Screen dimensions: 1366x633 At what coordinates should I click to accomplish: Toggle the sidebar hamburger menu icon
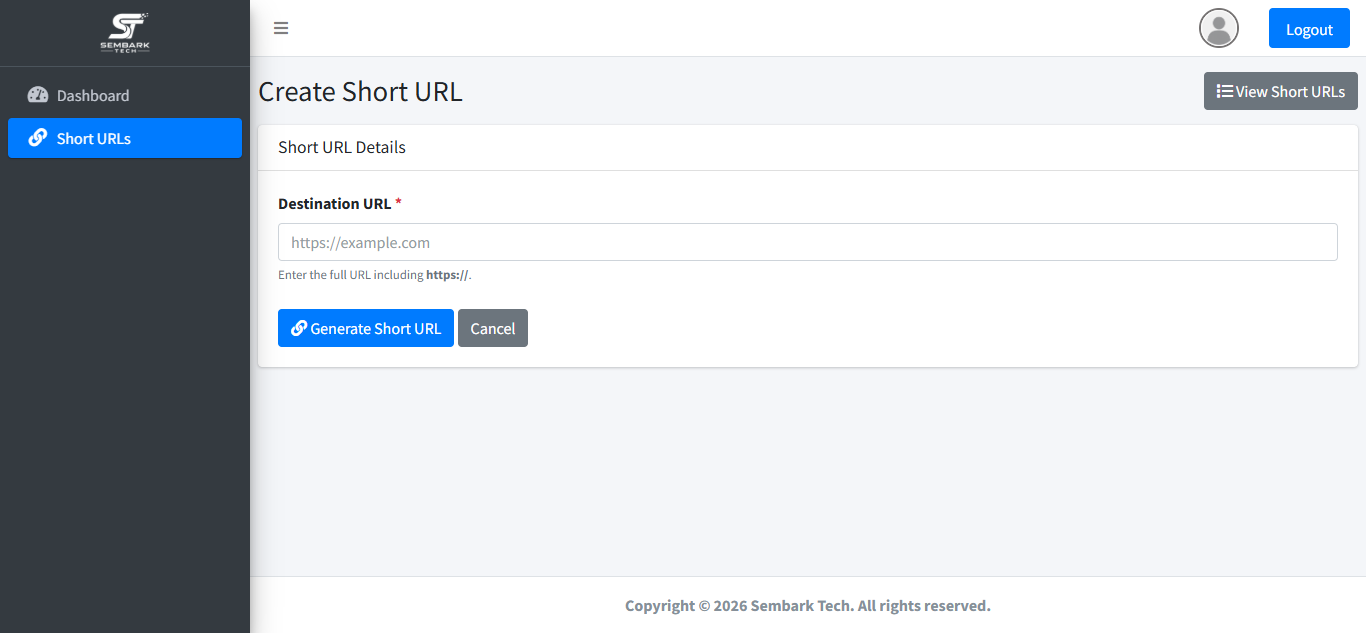(x=281, y=28)
